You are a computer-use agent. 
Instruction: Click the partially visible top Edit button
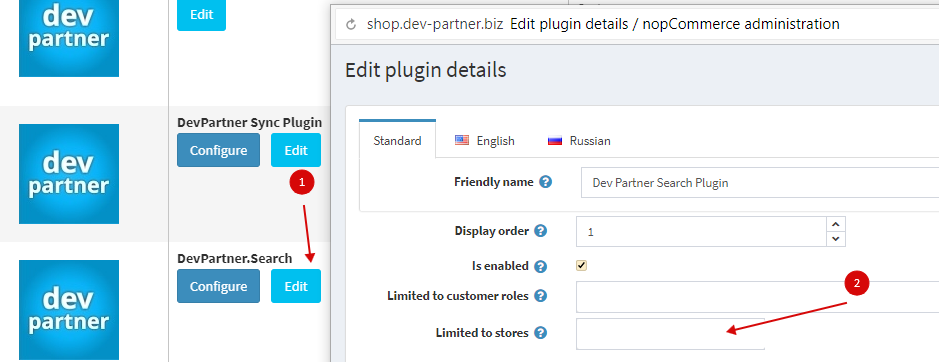tap(201, 15)
